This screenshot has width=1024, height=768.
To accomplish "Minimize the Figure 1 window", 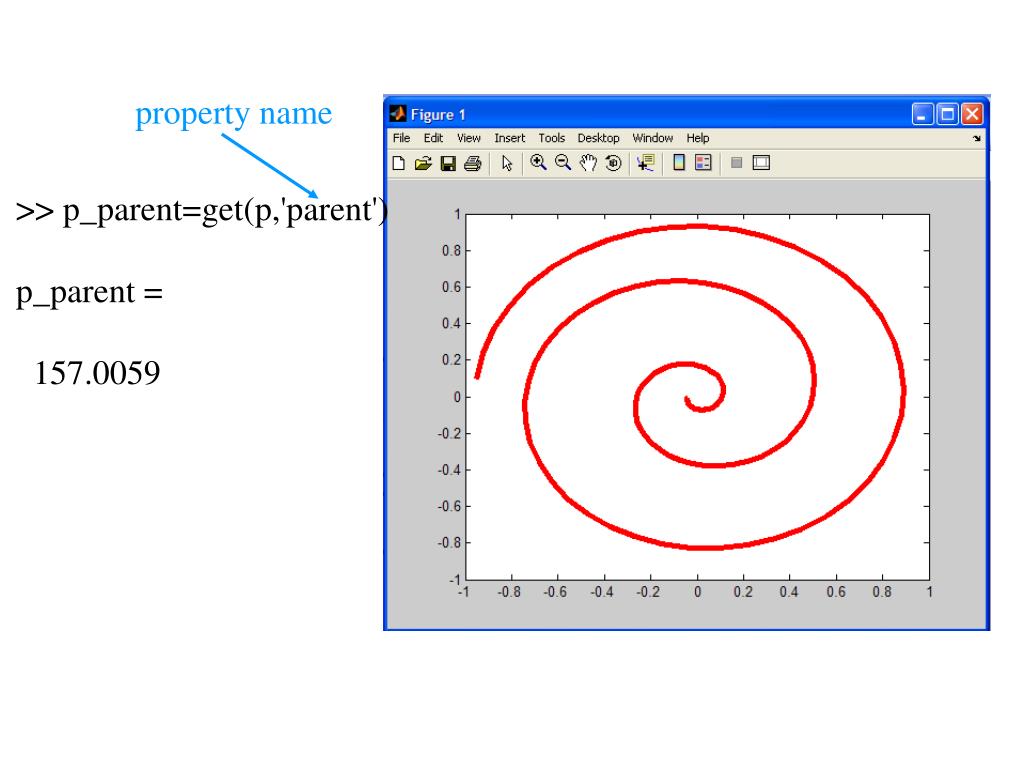I will pos(922,114).
